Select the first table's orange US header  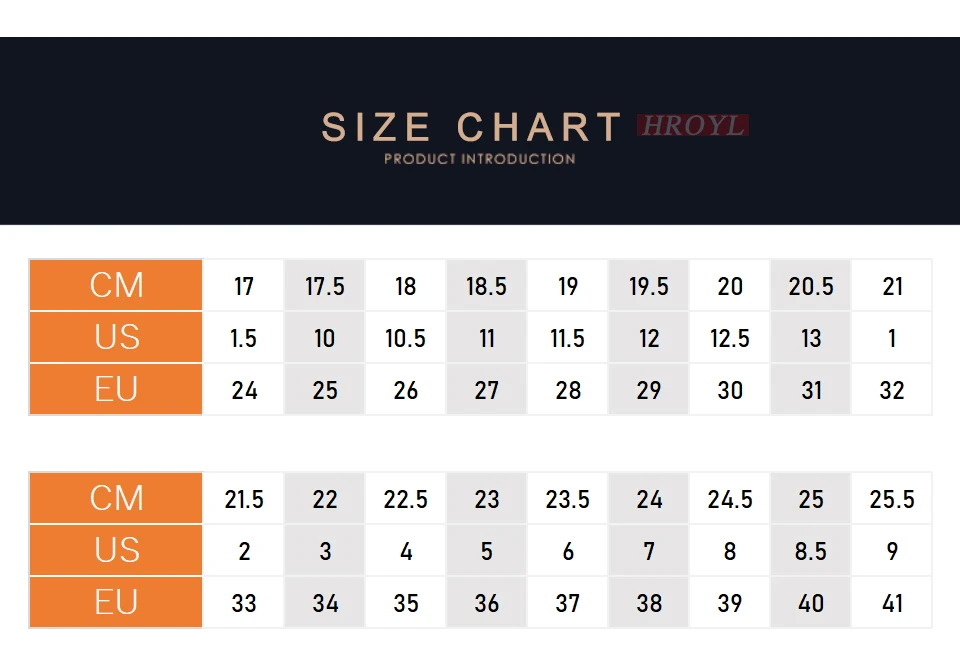[x=116, y=337]
